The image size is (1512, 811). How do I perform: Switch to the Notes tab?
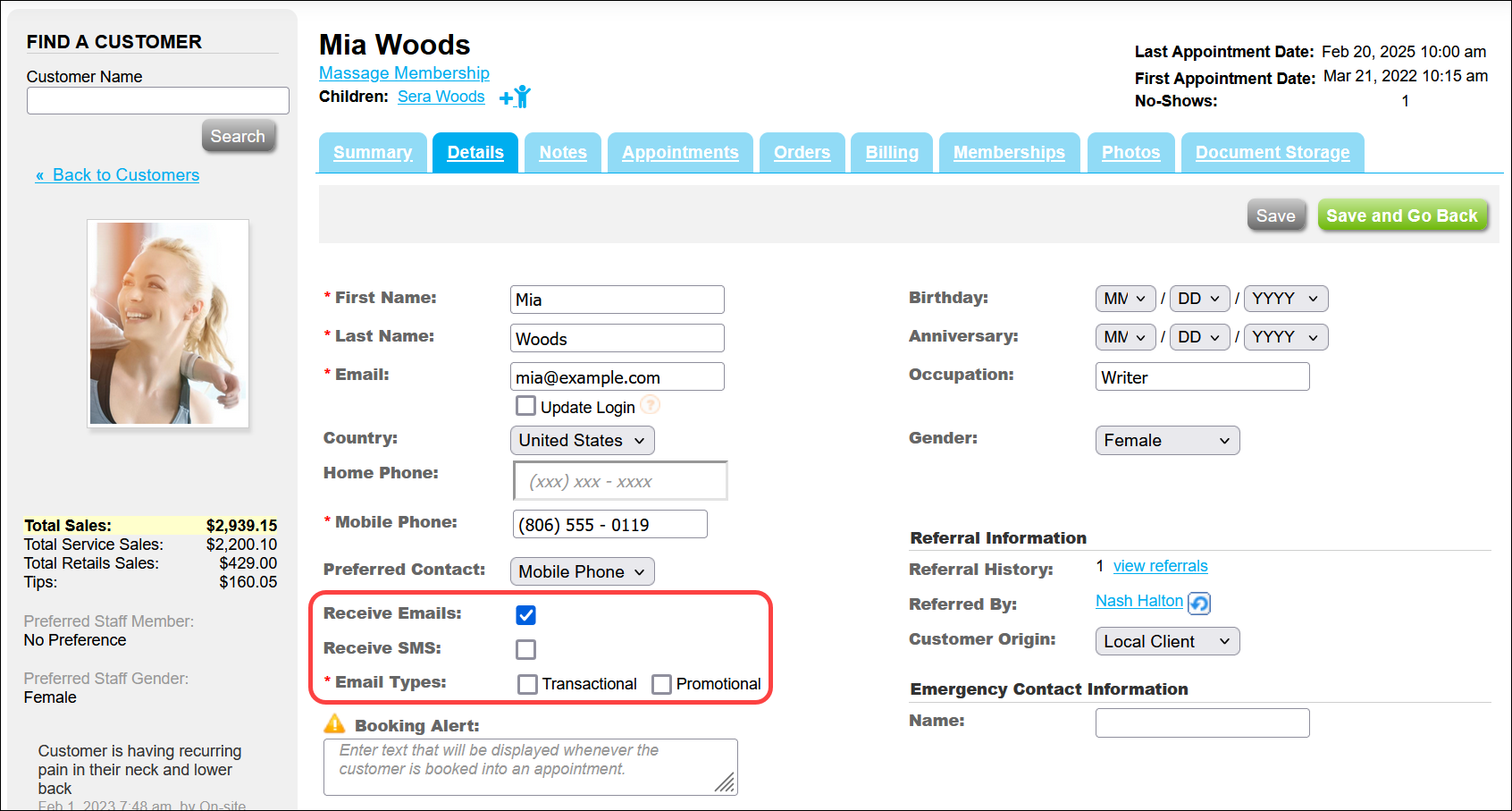[x=562, y=152]
